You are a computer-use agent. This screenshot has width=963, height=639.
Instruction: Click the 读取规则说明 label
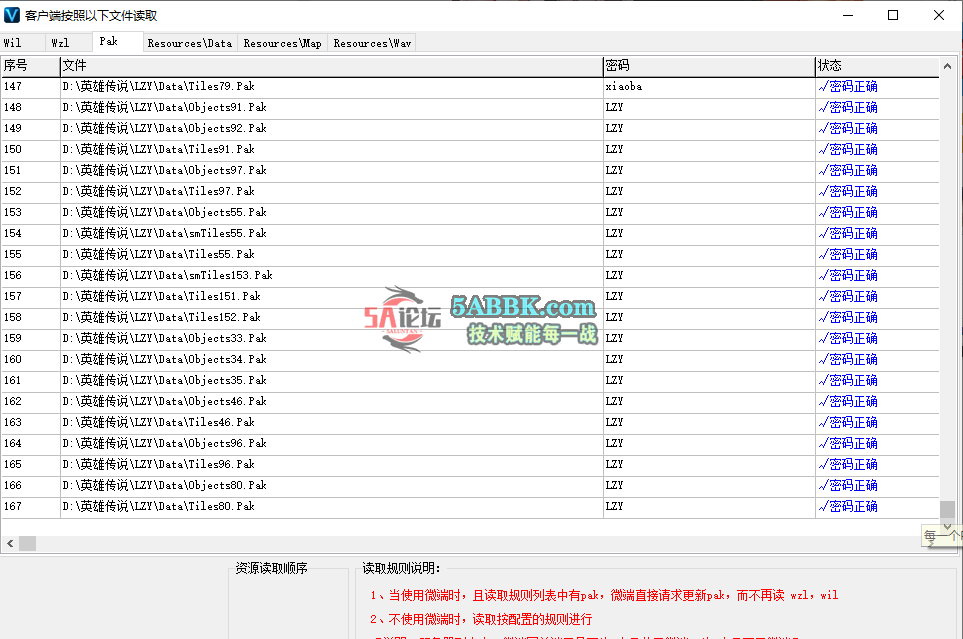click(x=401, y=568)
